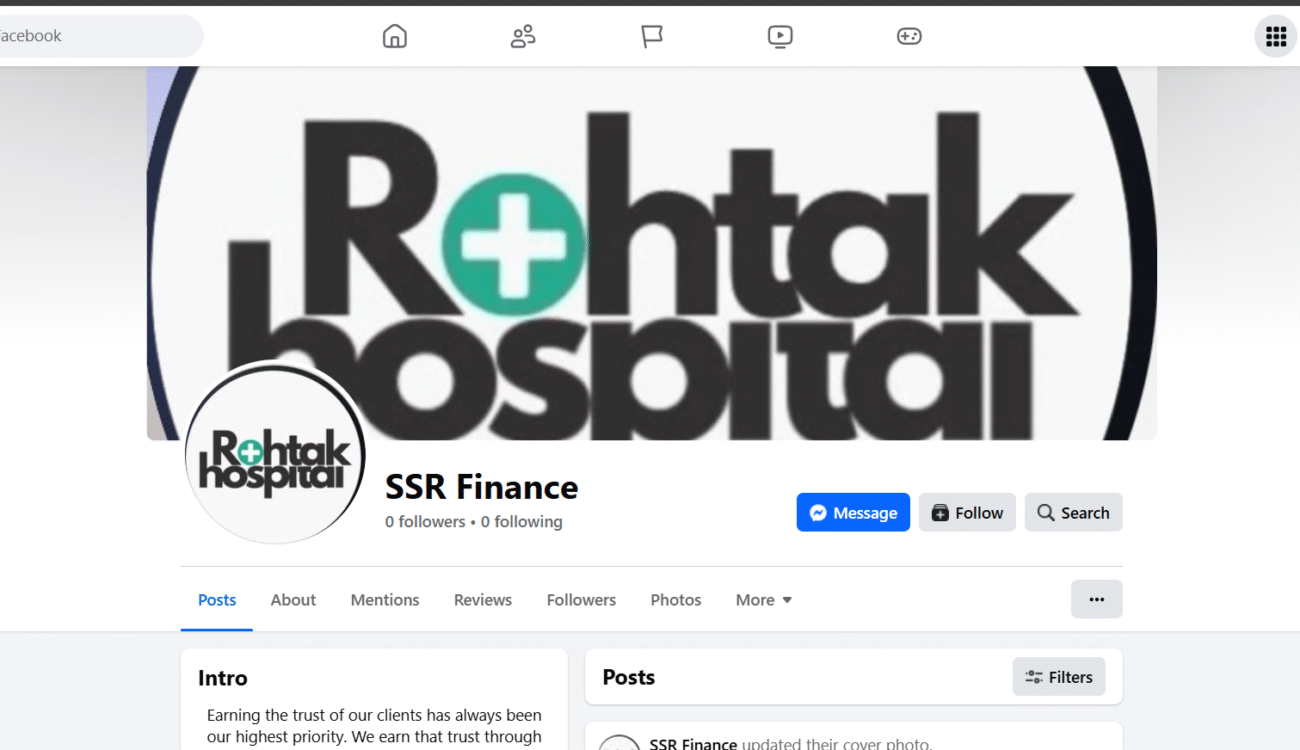Switch to the Mentions tab

385,600
